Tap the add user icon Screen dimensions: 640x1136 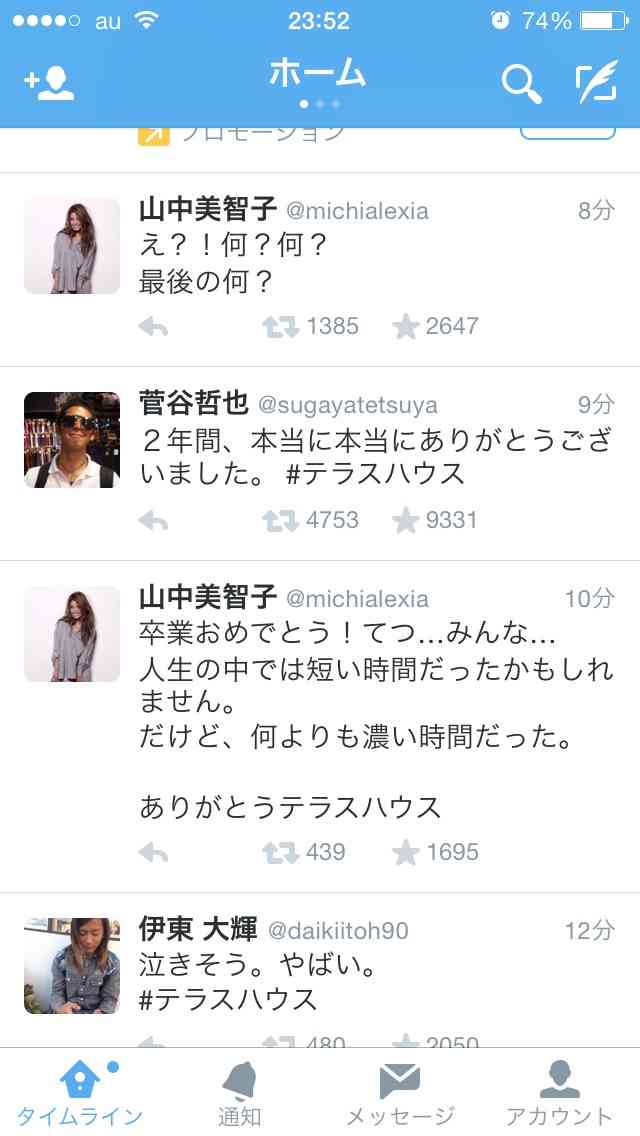[49, 85]
